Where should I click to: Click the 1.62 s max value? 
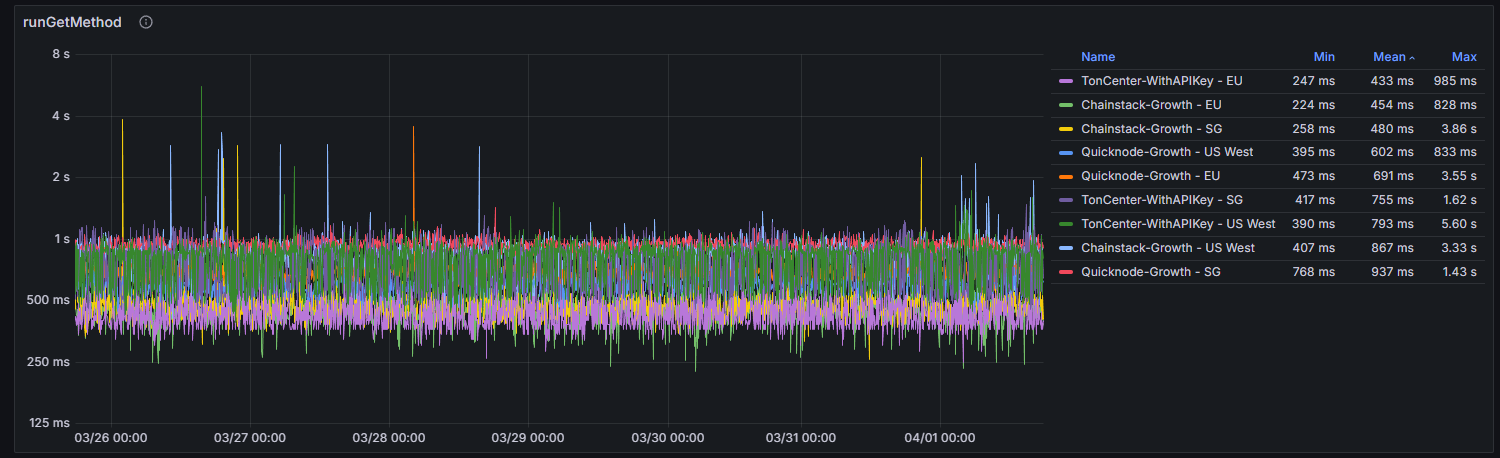(1458, 200)
